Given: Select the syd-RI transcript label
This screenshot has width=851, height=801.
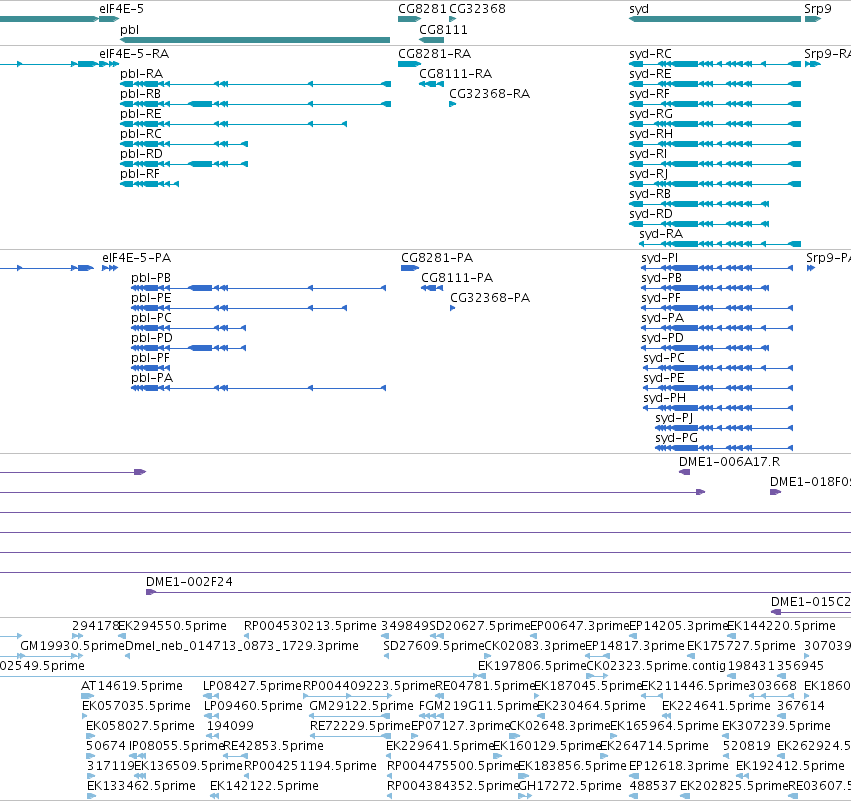Looking at the screenshot, I should [x=648, y=154].
